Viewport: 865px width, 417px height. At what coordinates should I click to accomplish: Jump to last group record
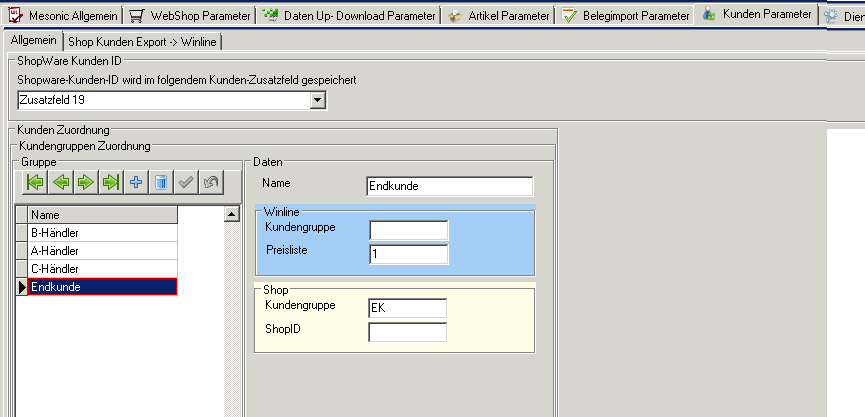coord(111,182)
